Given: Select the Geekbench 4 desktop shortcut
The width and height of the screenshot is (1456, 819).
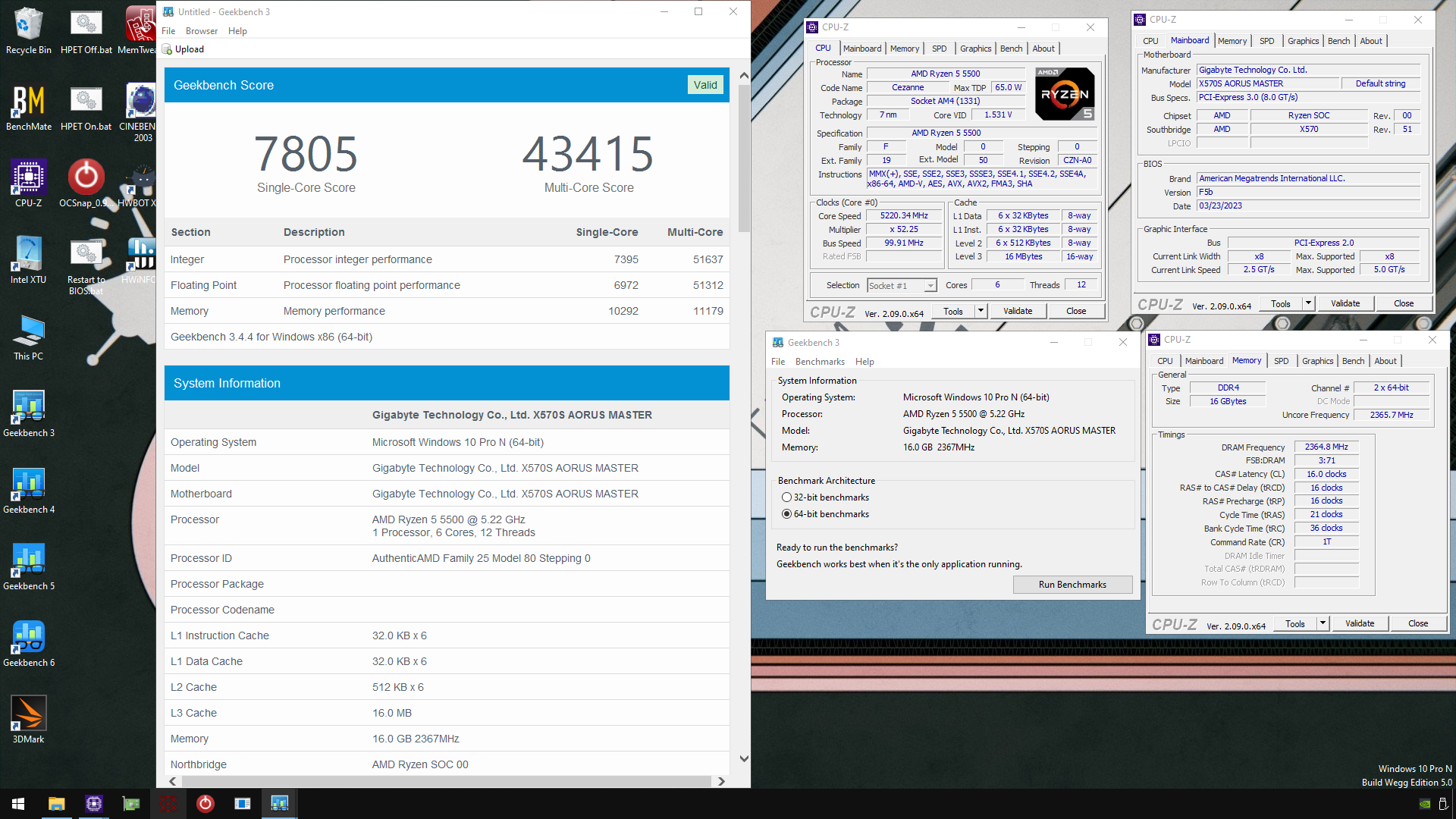Looking at the screenshot, I should (28, 490).
